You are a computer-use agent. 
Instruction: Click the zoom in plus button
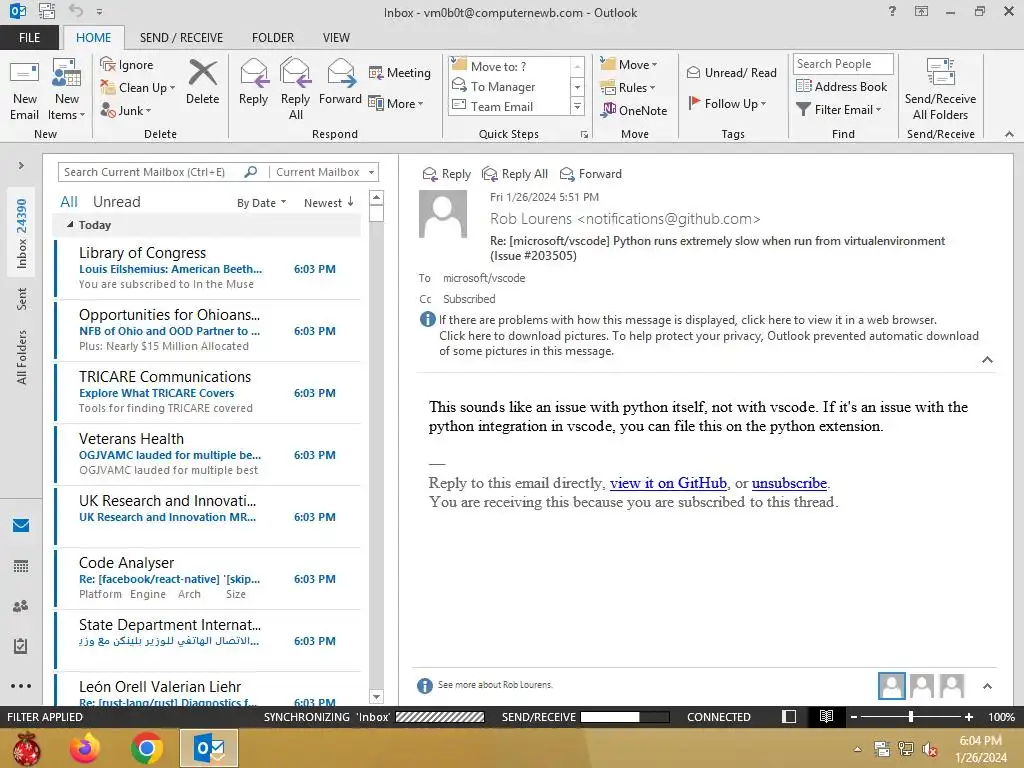pos(969,716)
